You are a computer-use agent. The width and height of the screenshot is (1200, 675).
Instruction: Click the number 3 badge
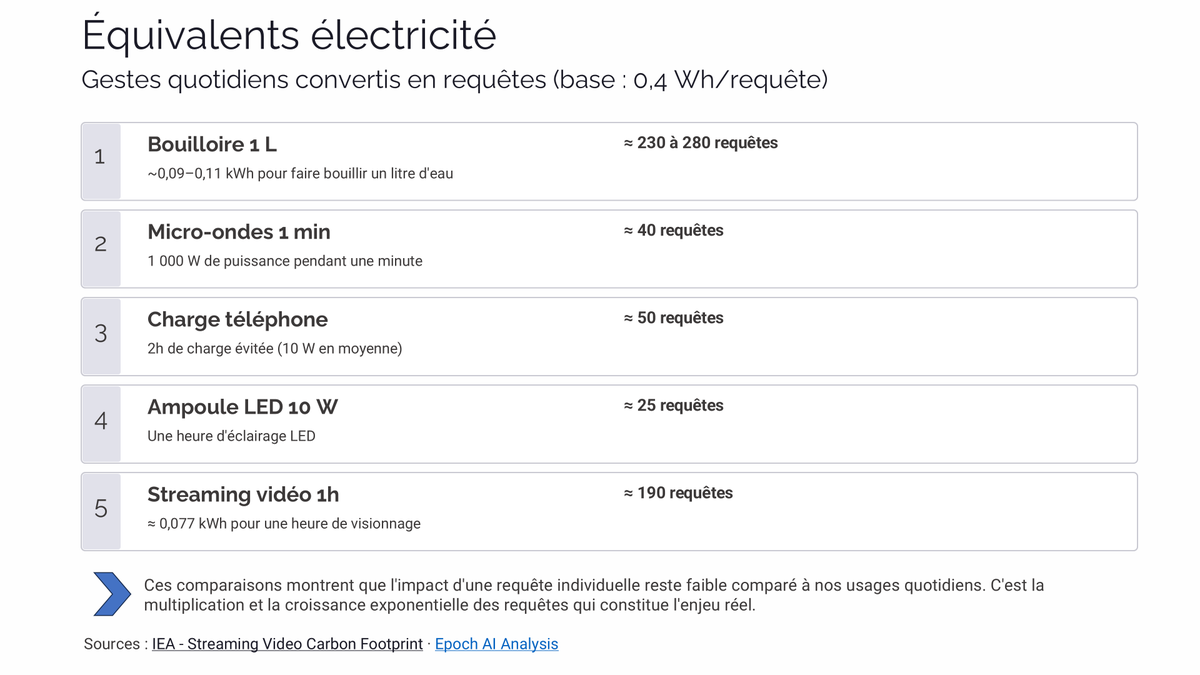pyautogui.click(x=100, y=333)
